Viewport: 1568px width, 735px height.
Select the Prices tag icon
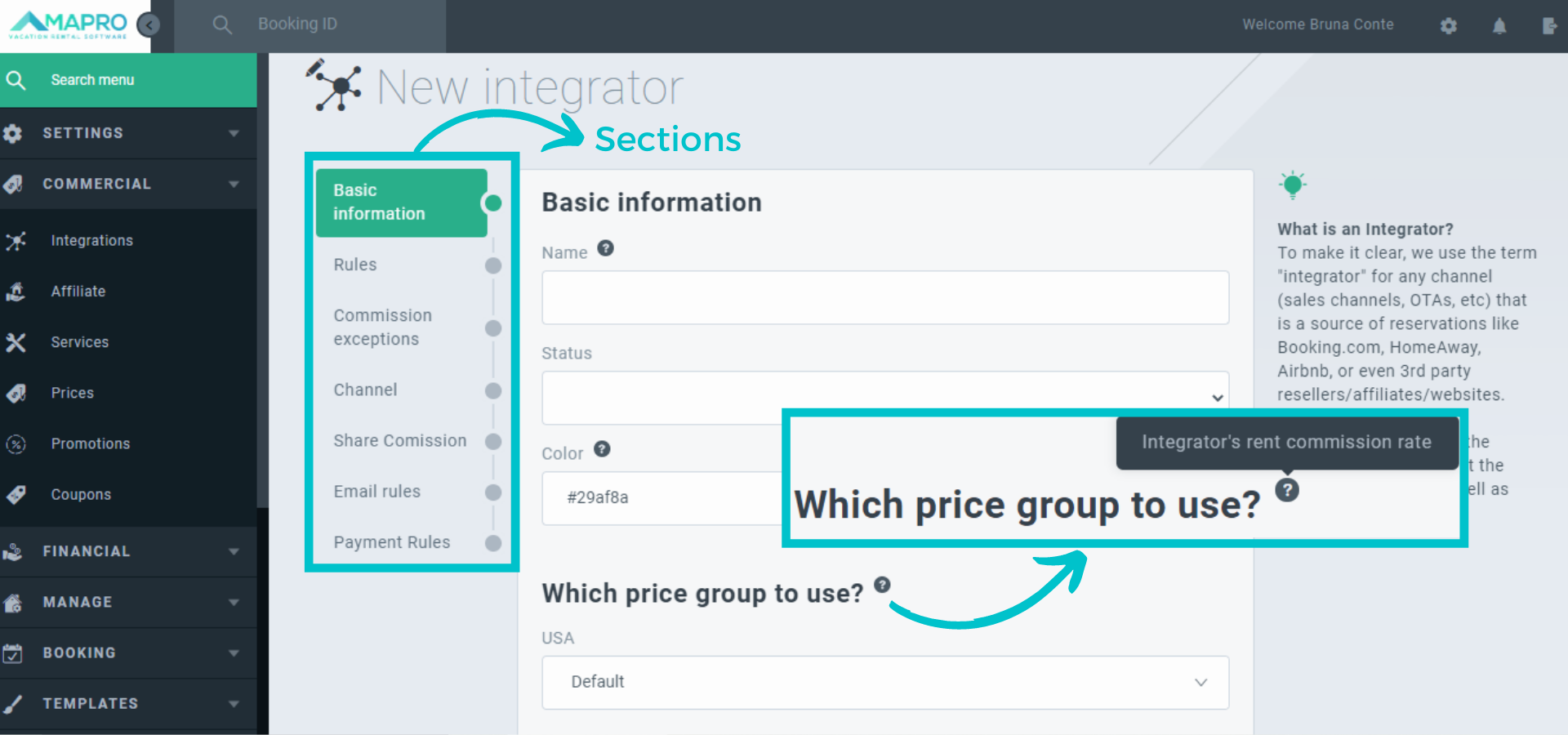16,393
